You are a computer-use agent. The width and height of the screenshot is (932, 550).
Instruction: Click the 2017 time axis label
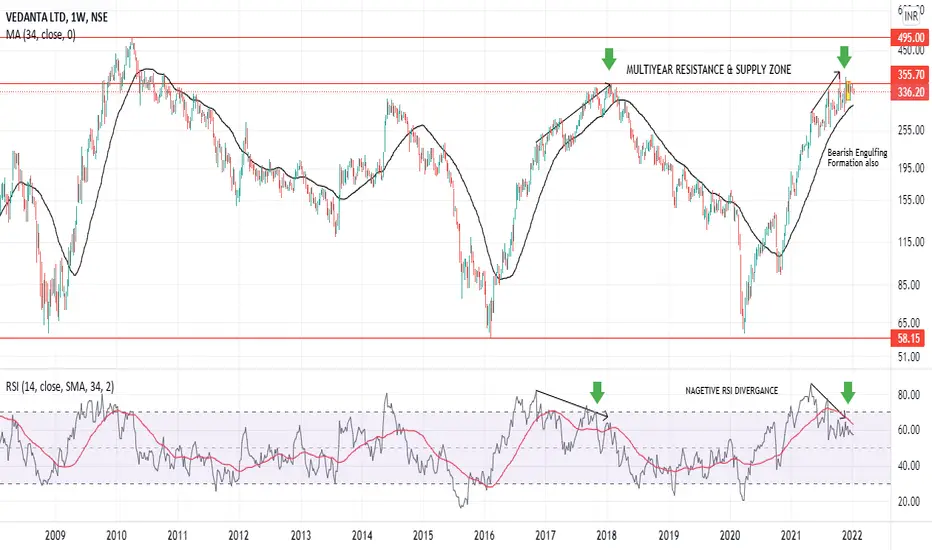(x=546, y=536)
